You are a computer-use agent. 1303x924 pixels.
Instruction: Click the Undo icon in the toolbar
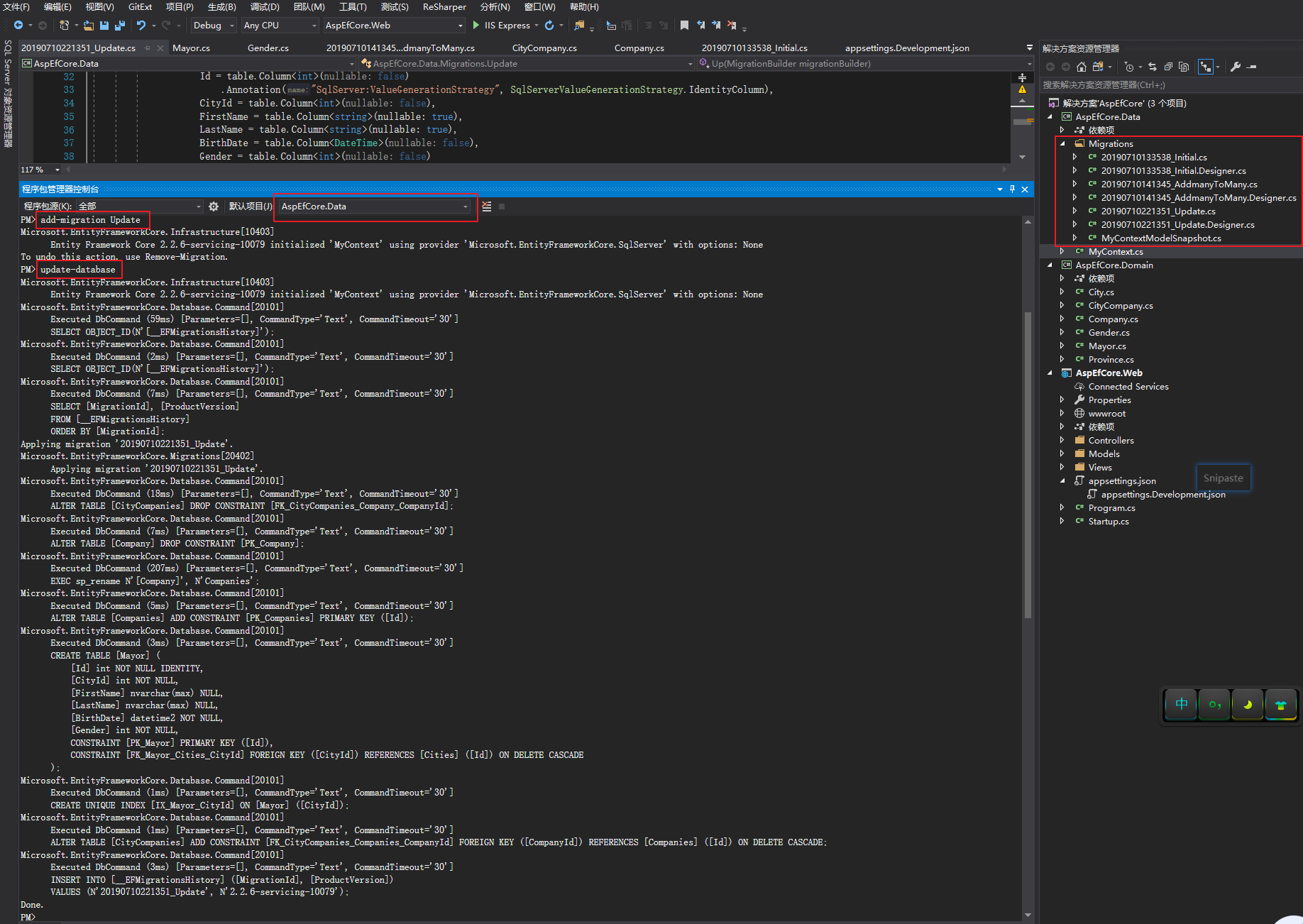pos(141,26)
